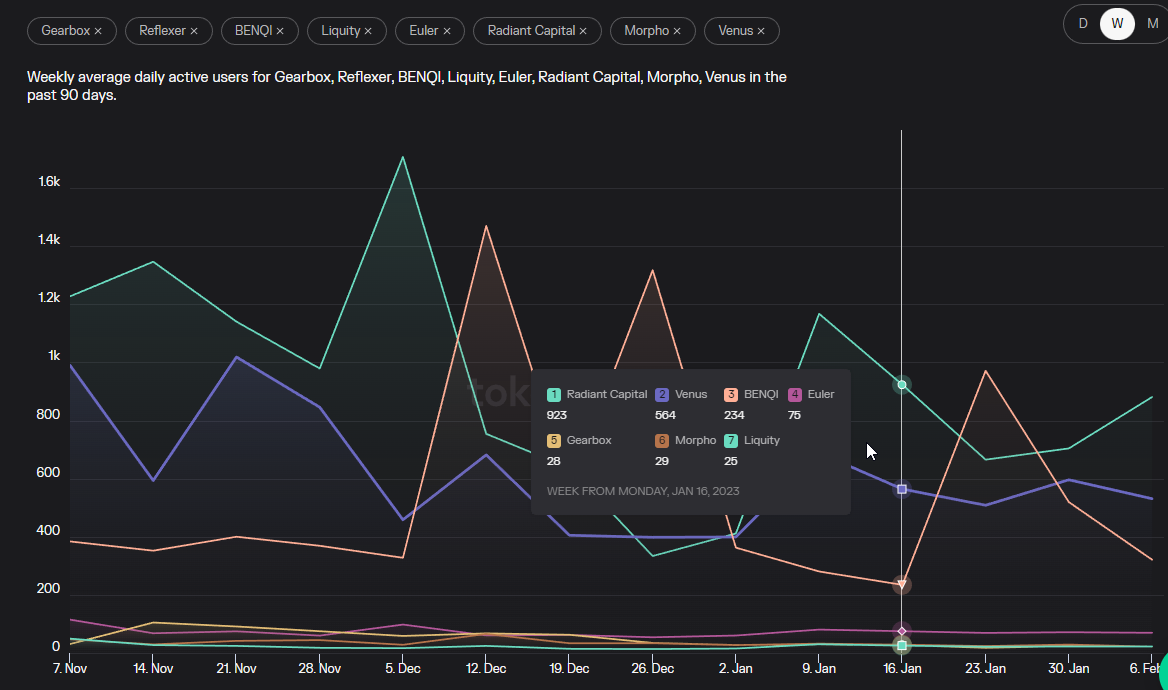Click the BENQI legend swatch numbered 3
1168x690 pixels.
(731, 395)
